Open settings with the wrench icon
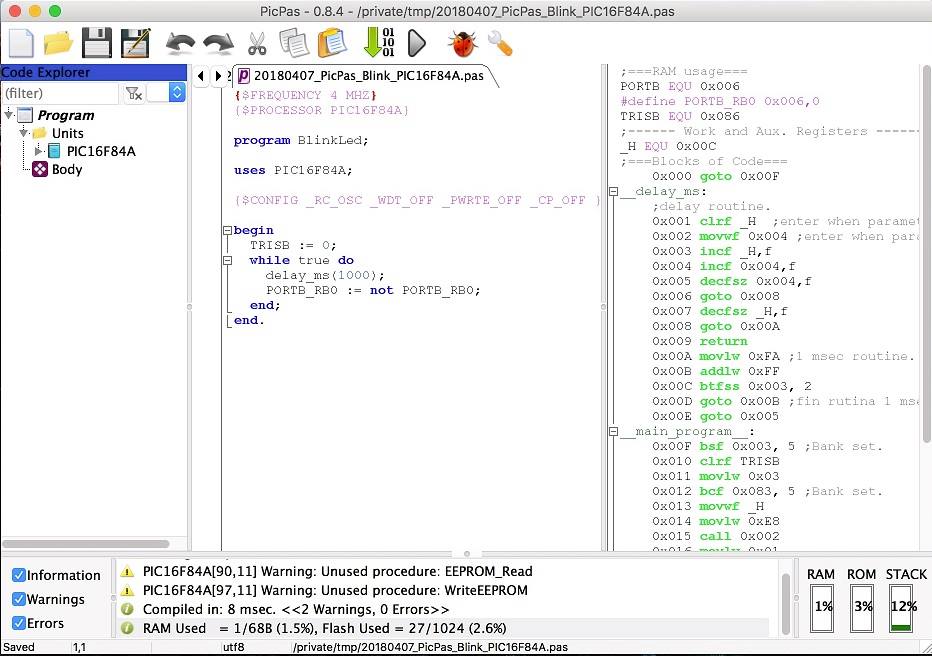The image size is (932, 656). pos(500,43)
